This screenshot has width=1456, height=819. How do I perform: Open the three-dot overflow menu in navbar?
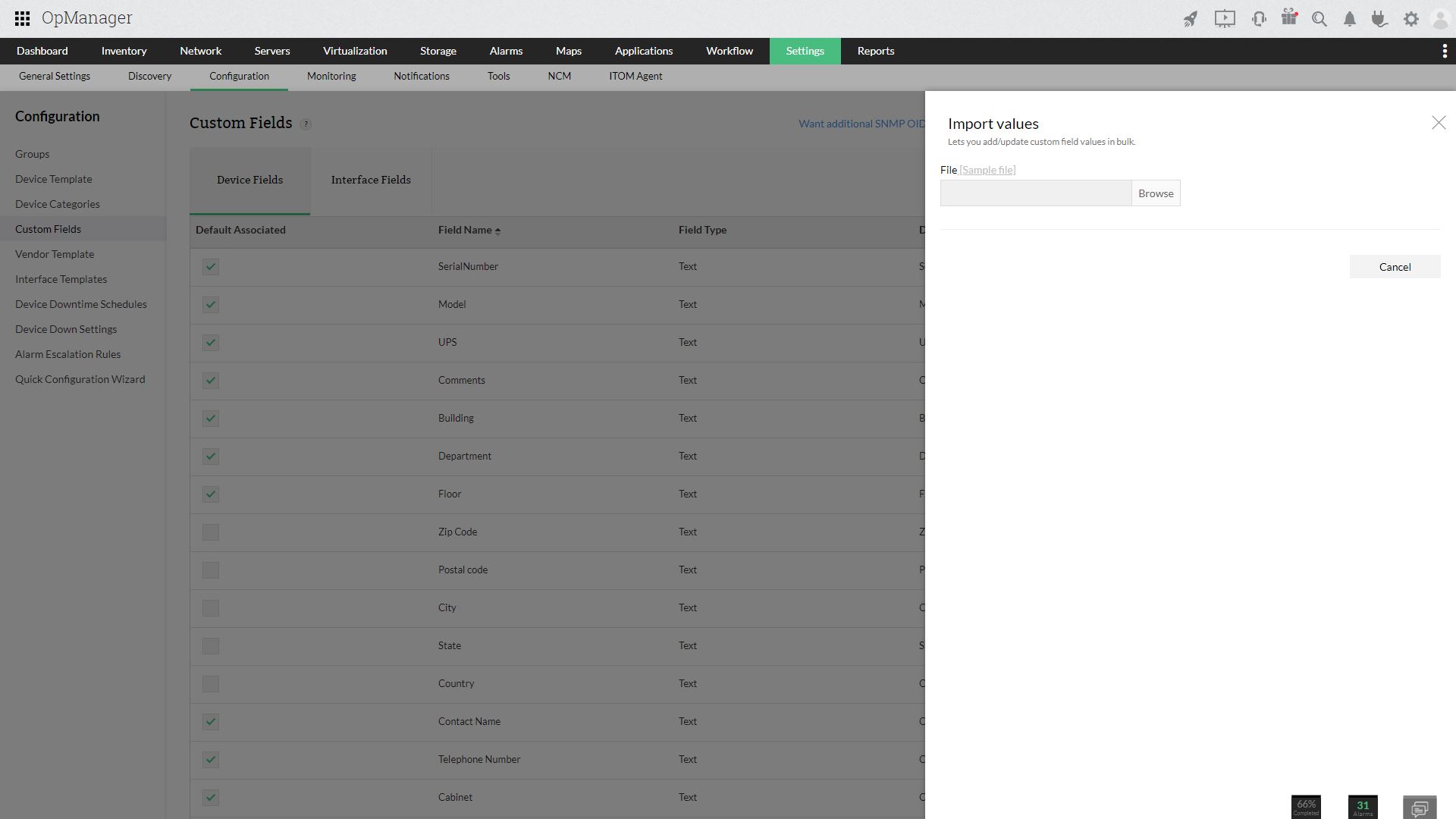tap(1444, 51)
